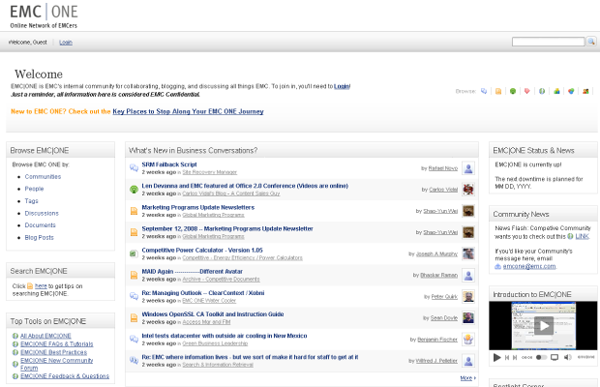Click the EMC ONE logo at top left
This screenshot has height=387, width=600.
(x=44, y=16)
